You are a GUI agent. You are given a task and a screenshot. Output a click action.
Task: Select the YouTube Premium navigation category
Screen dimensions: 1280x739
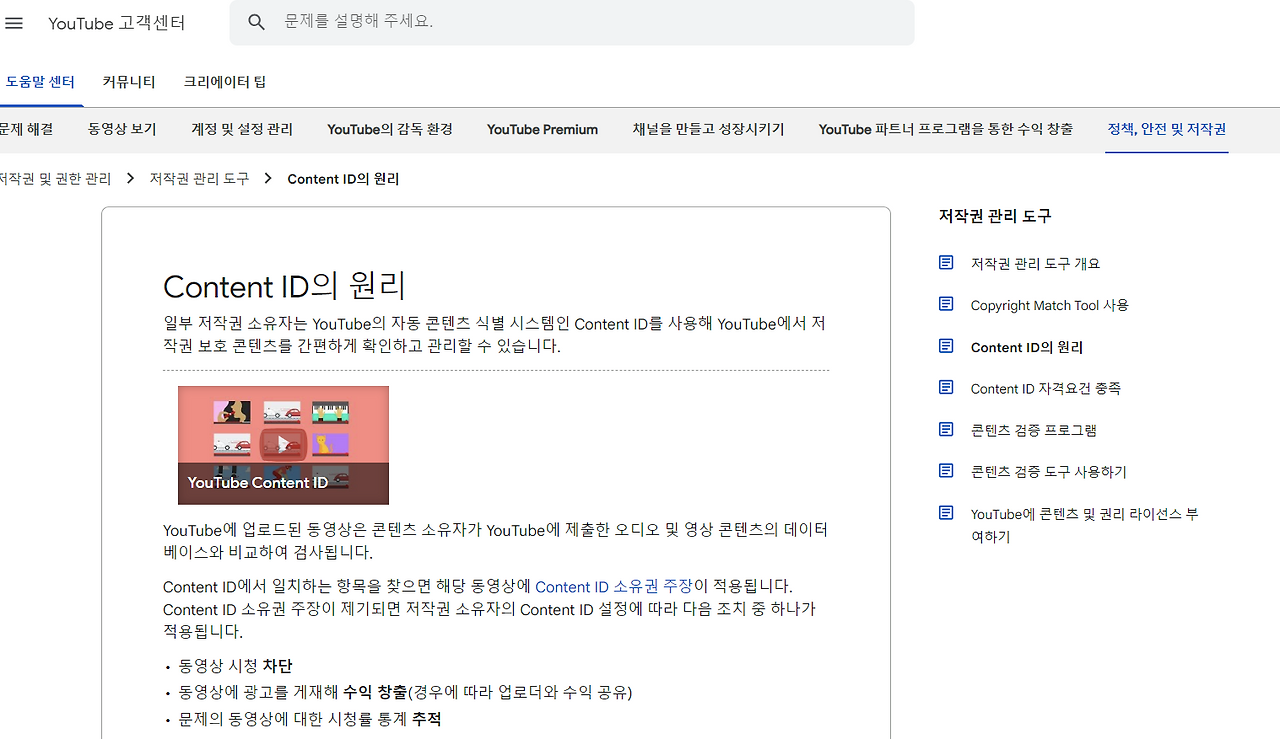[x=541, y=129]
